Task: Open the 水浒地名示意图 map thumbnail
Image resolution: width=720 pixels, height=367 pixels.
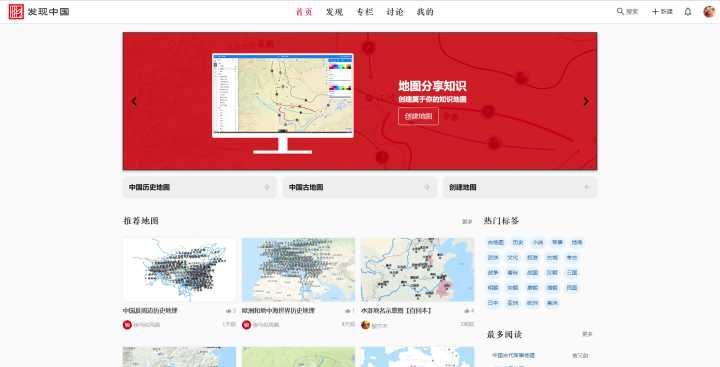Action: click(x=417, y=270)
